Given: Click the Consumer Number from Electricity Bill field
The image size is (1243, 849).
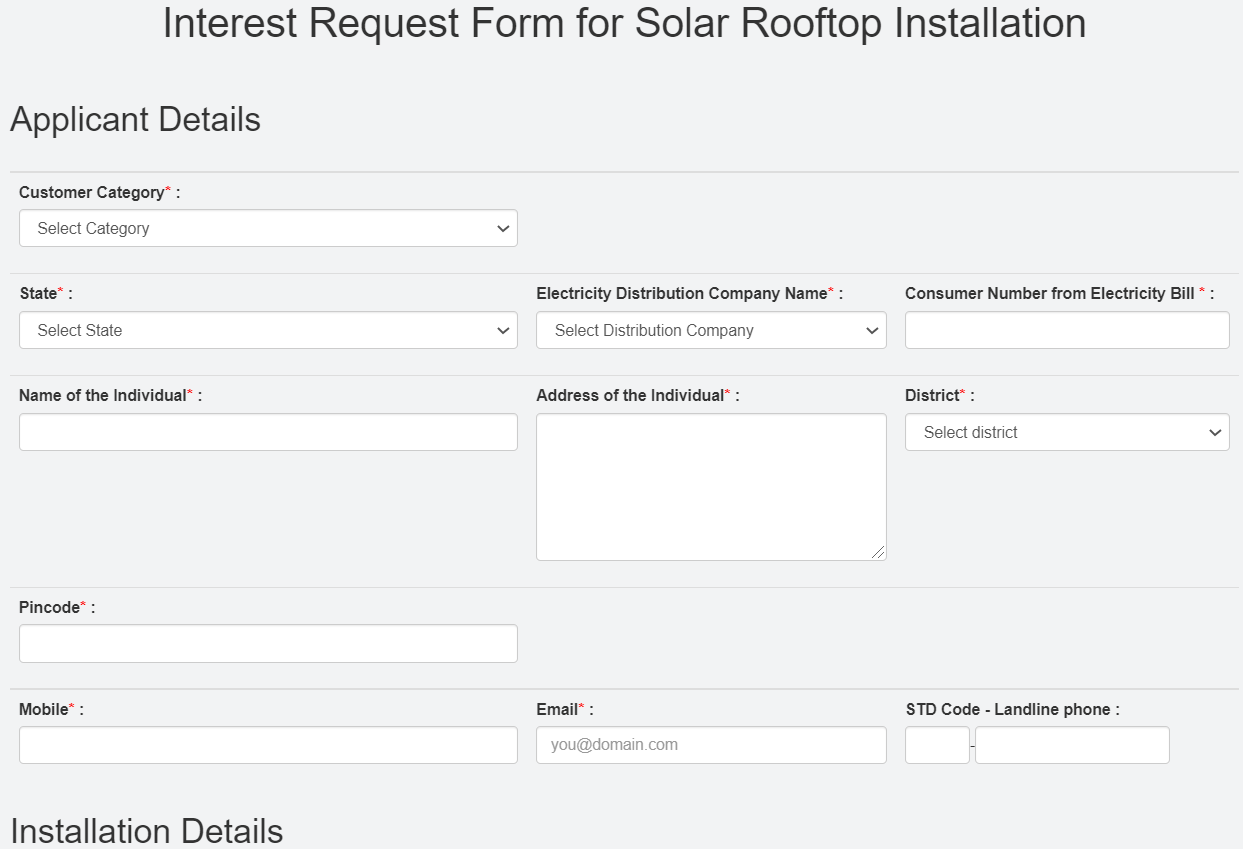Looking at the screenshot, I should [x=1066, y=330].
